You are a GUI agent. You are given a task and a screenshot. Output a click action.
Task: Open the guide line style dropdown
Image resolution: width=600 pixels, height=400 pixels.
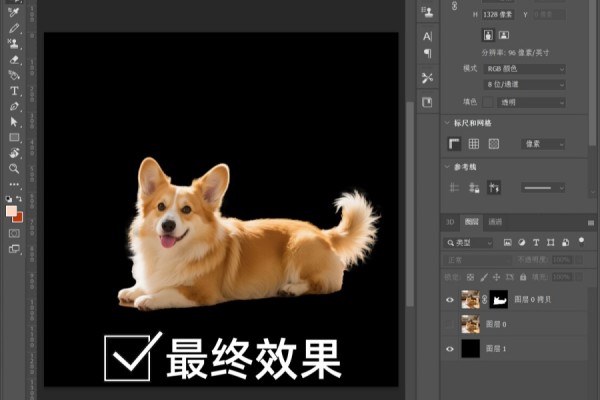click(x=543, y=188)
